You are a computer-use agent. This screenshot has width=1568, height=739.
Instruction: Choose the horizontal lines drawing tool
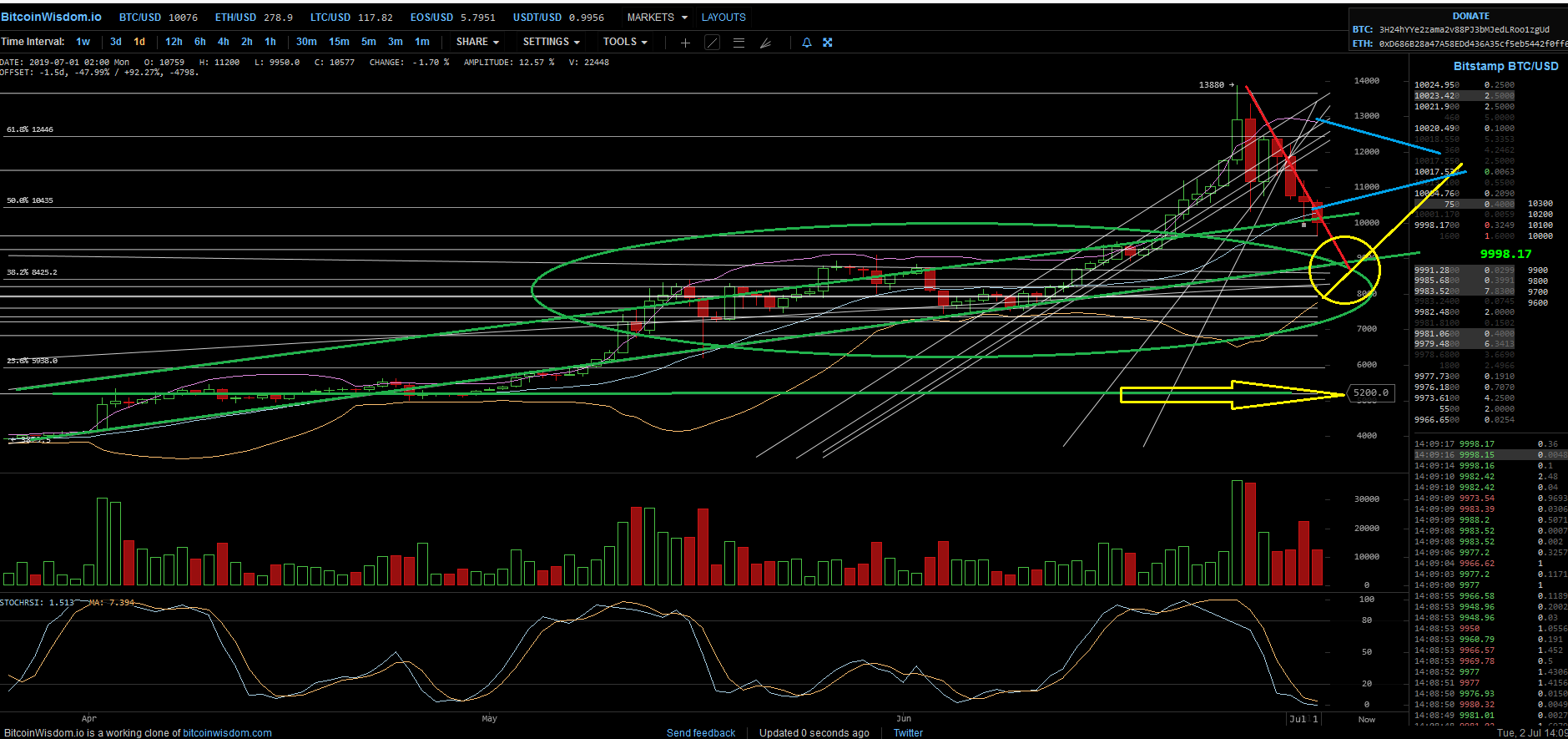739,43
